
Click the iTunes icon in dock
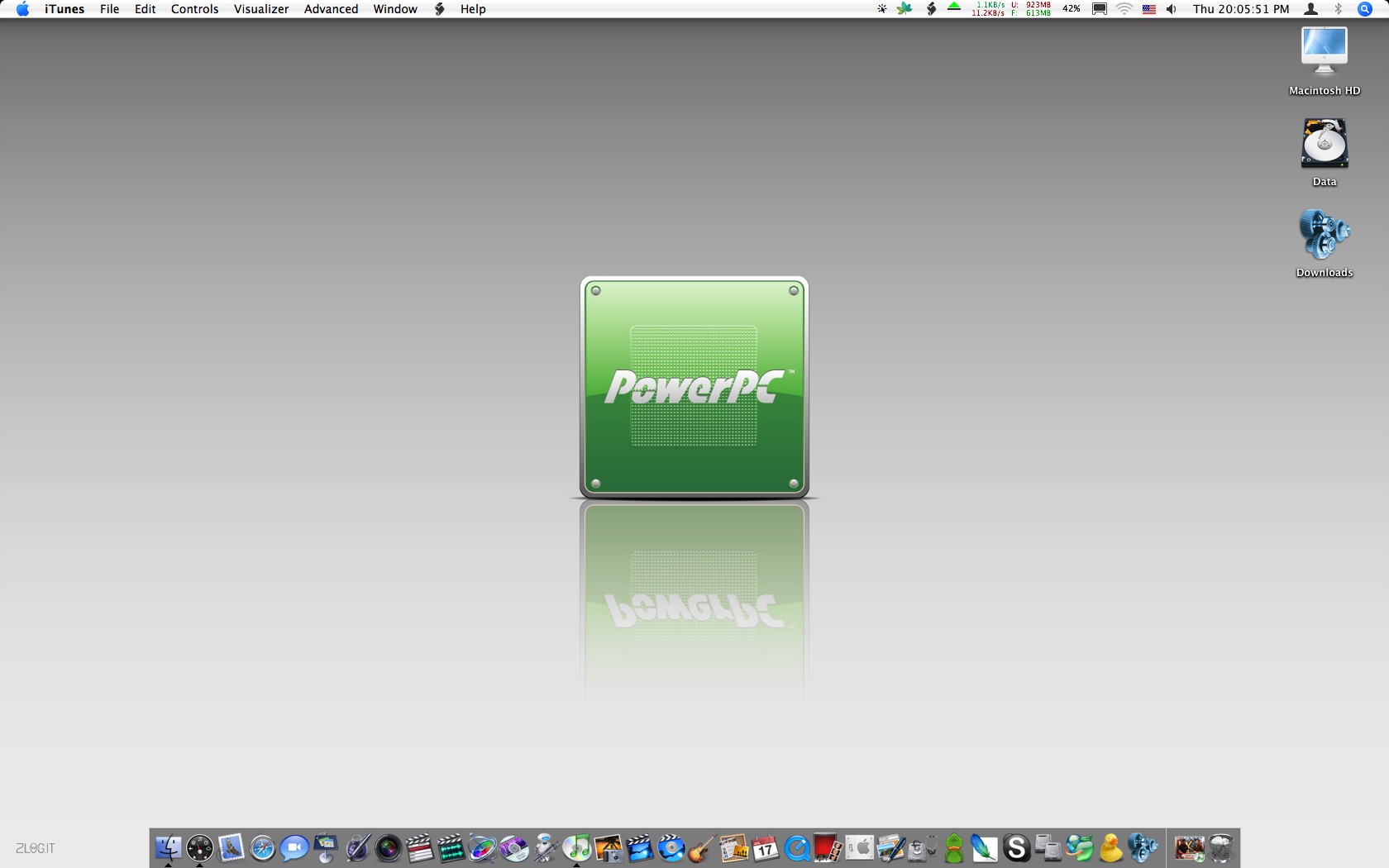576,848
